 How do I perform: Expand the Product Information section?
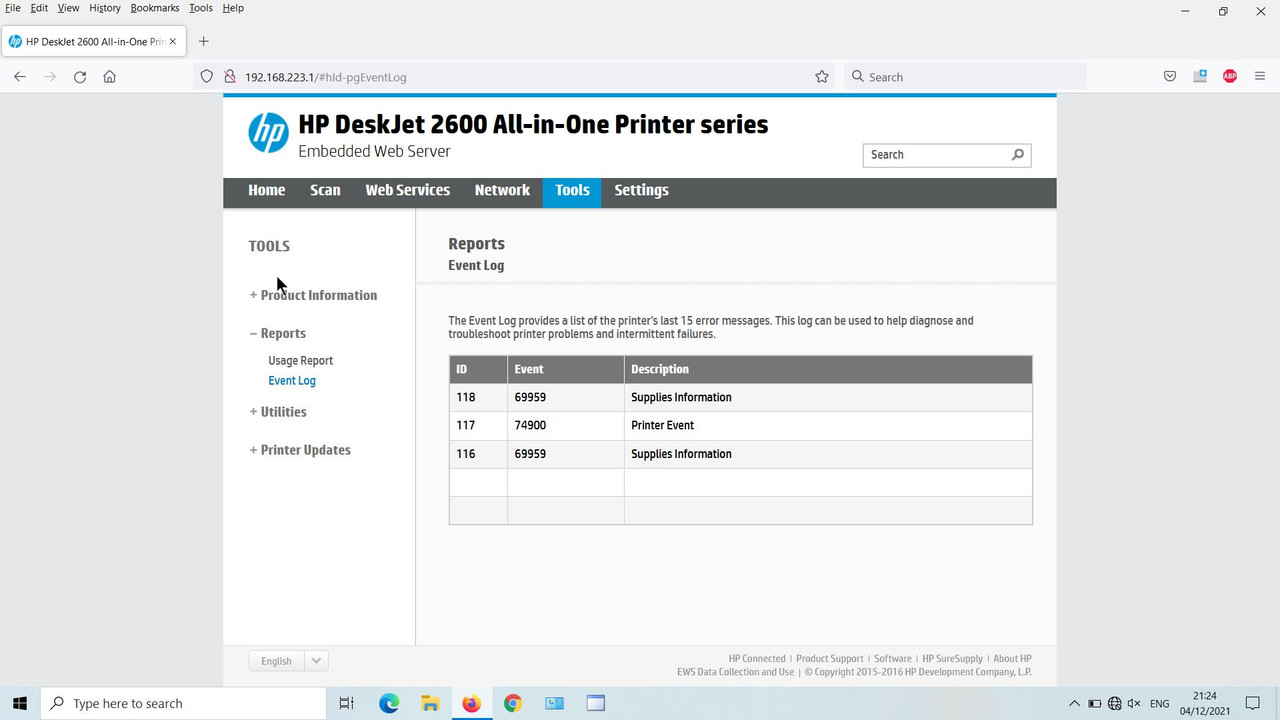tap(313, 295)
